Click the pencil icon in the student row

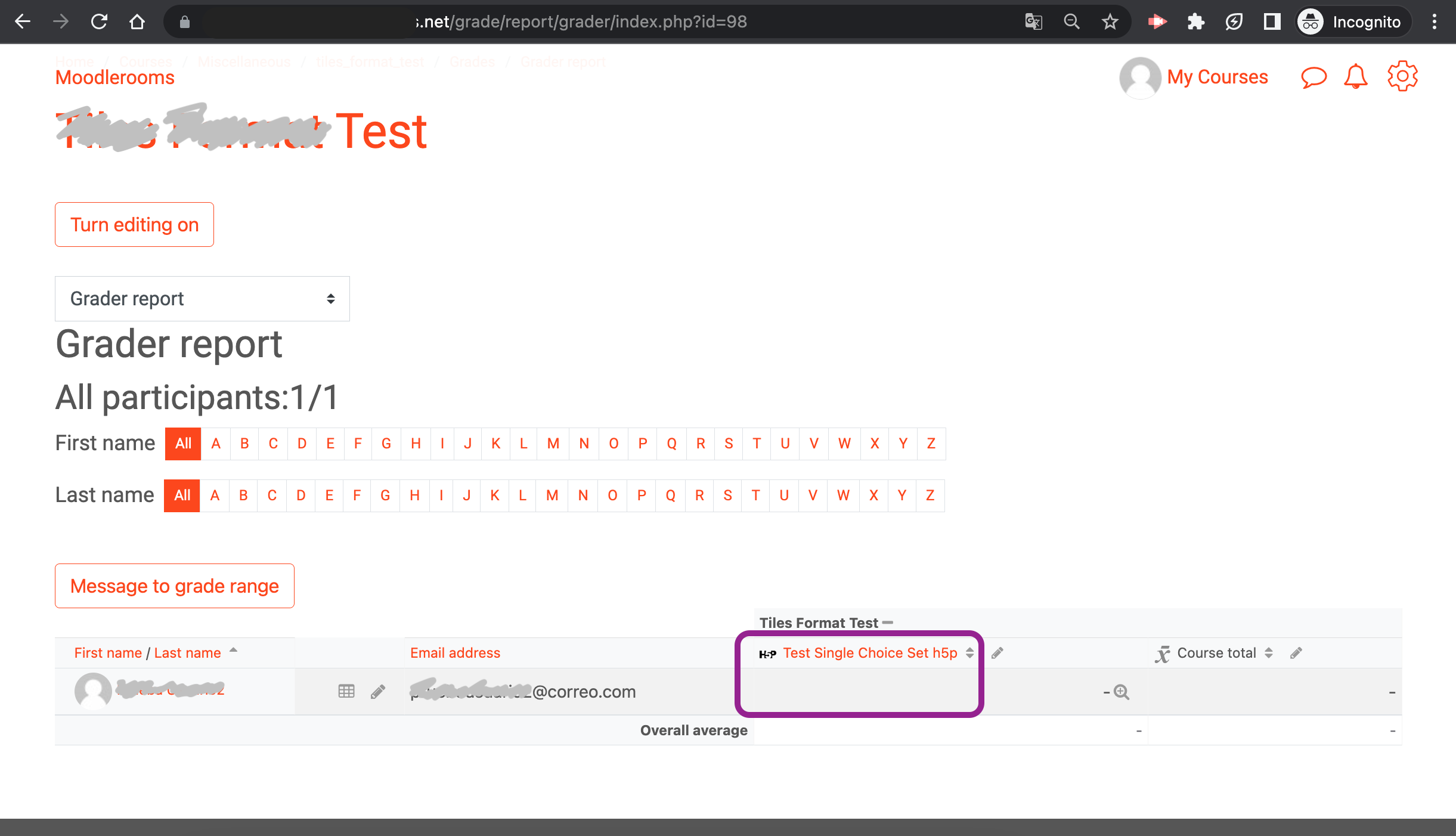(x=377, y=692)
